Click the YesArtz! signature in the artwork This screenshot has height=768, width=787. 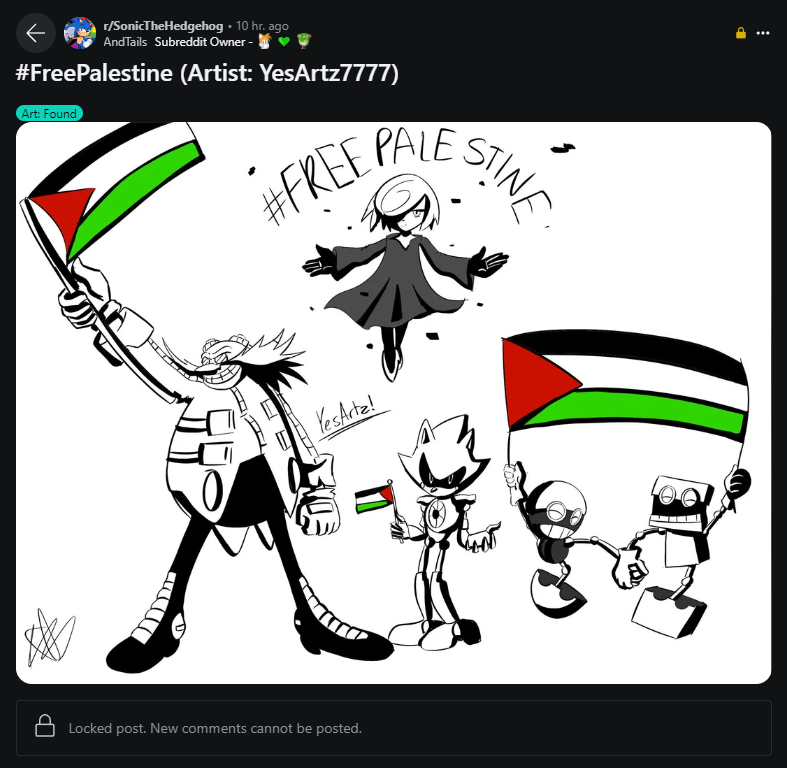tap(346, 417)
